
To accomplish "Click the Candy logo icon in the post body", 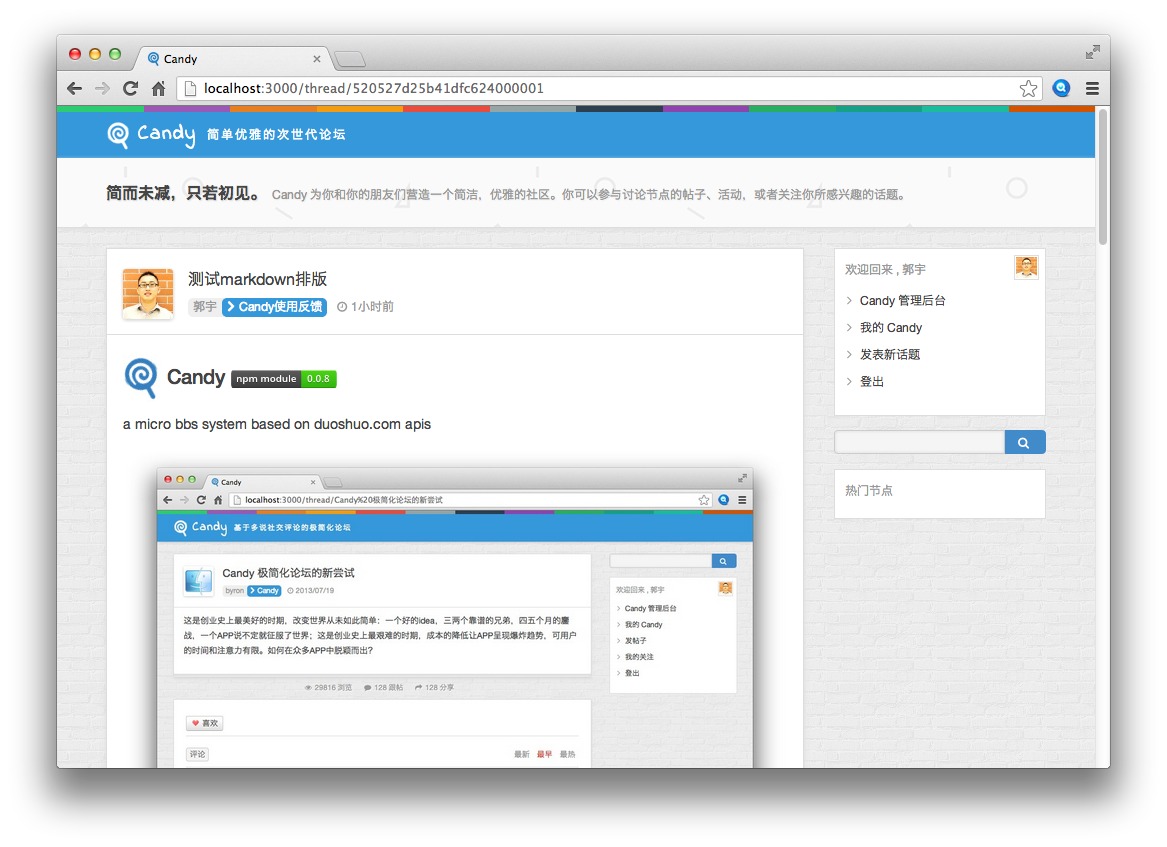I will click(x=141, y=378).
